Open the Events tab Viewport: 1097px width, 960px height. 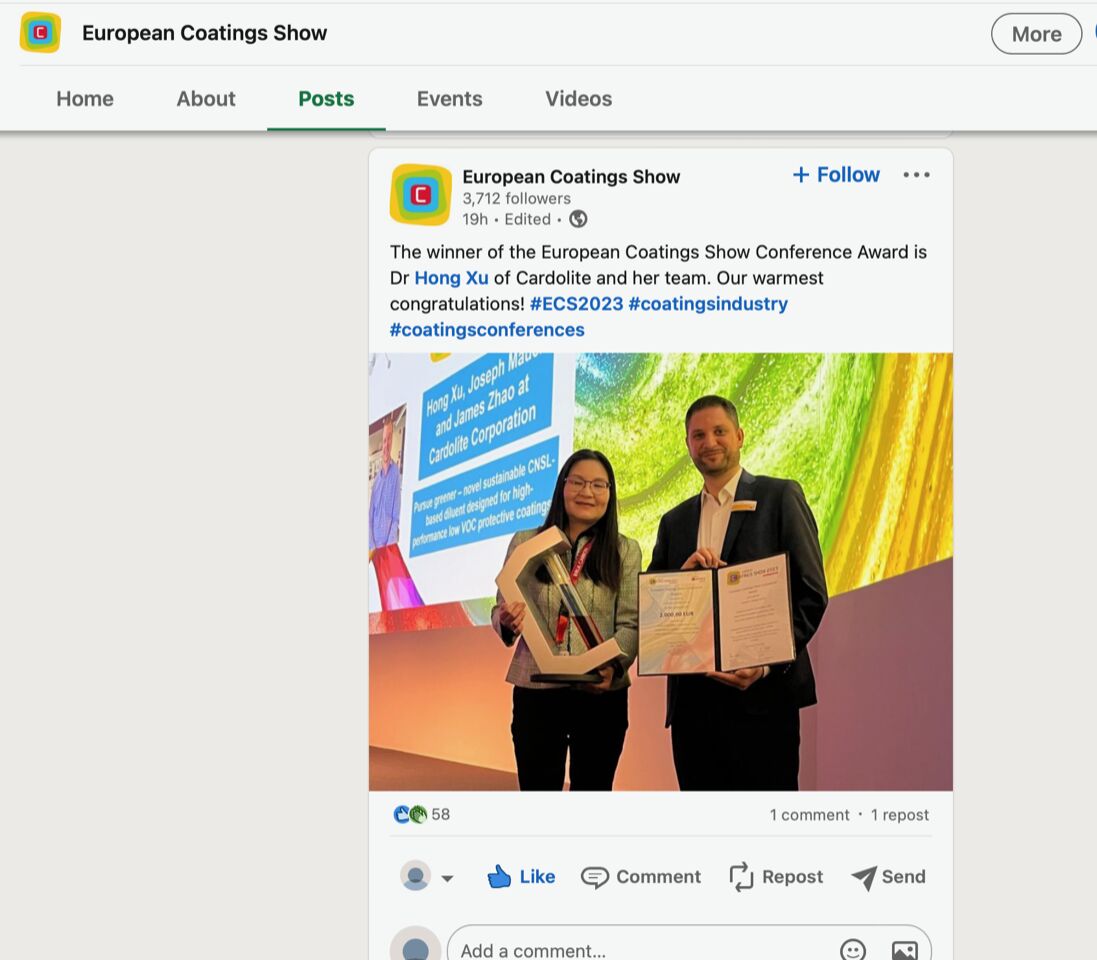coord(449,99)
